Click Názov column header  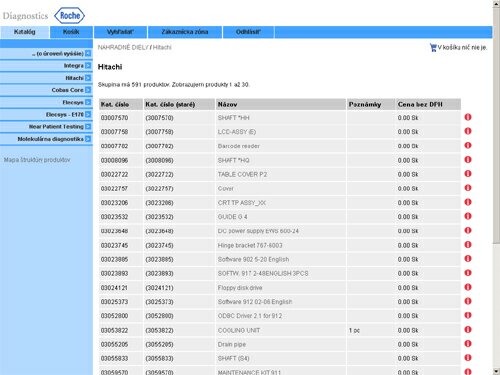[x=281, y=104]
